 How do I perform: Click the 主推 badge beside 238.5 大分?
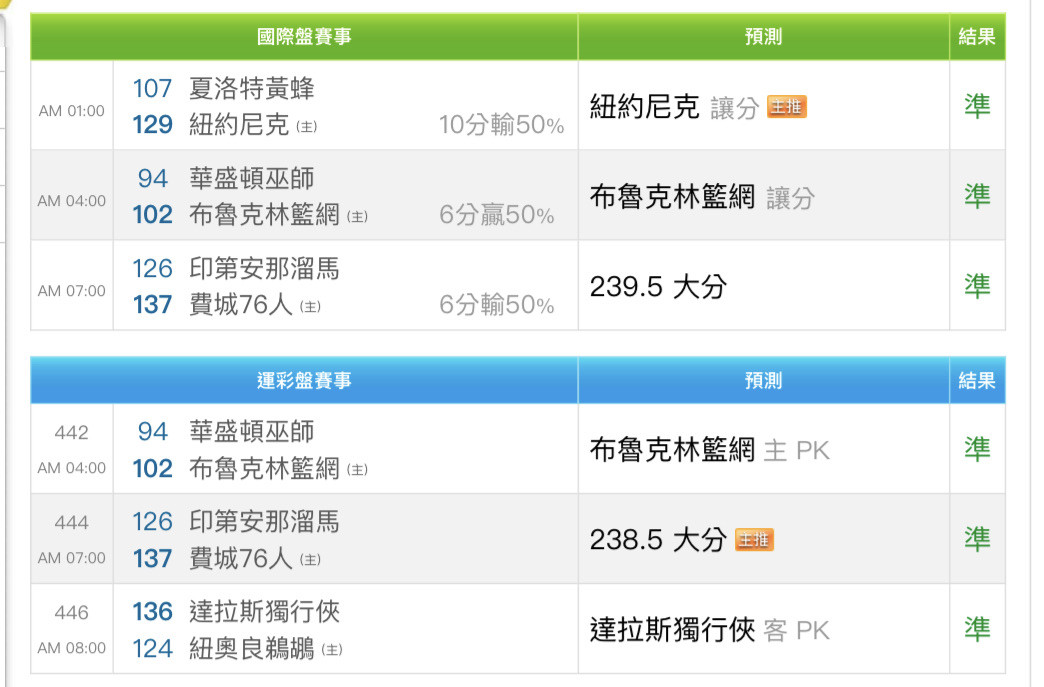point(754,539)
